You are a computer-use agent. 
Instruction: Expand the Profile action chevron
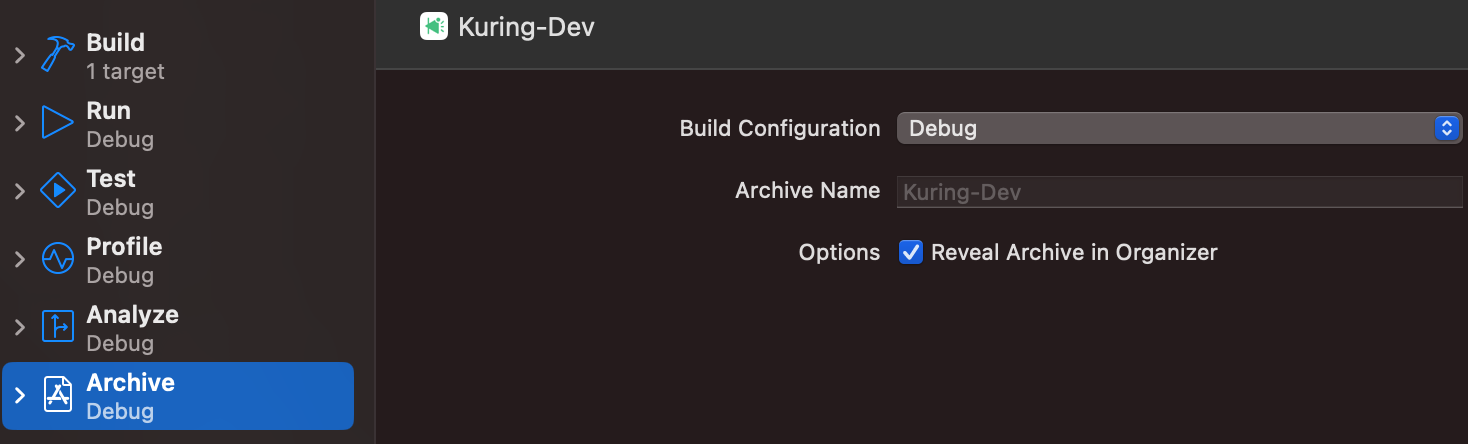[x=19, y=260]
